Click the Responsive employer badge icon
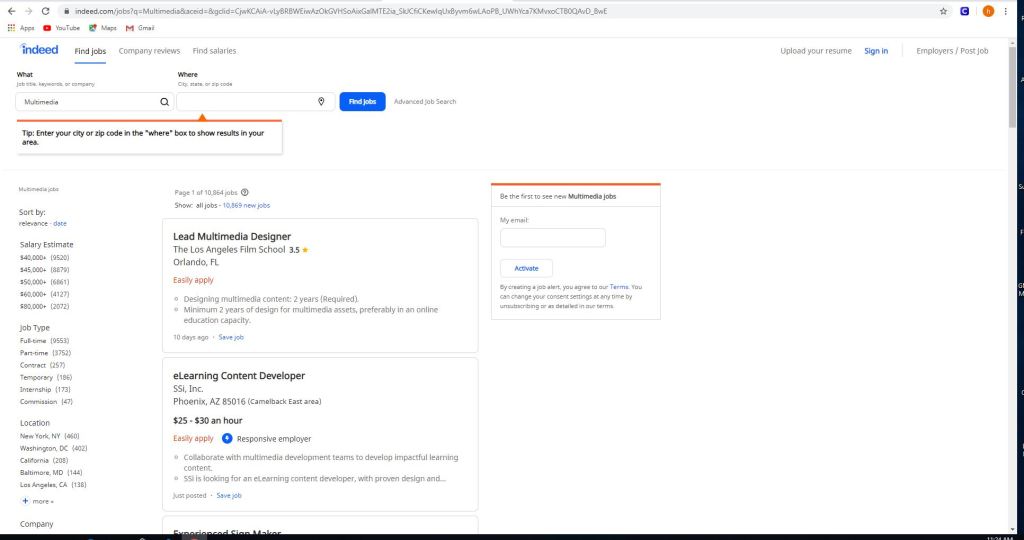This screenshot has height=540, width=1024. click(x=227, y=438)
